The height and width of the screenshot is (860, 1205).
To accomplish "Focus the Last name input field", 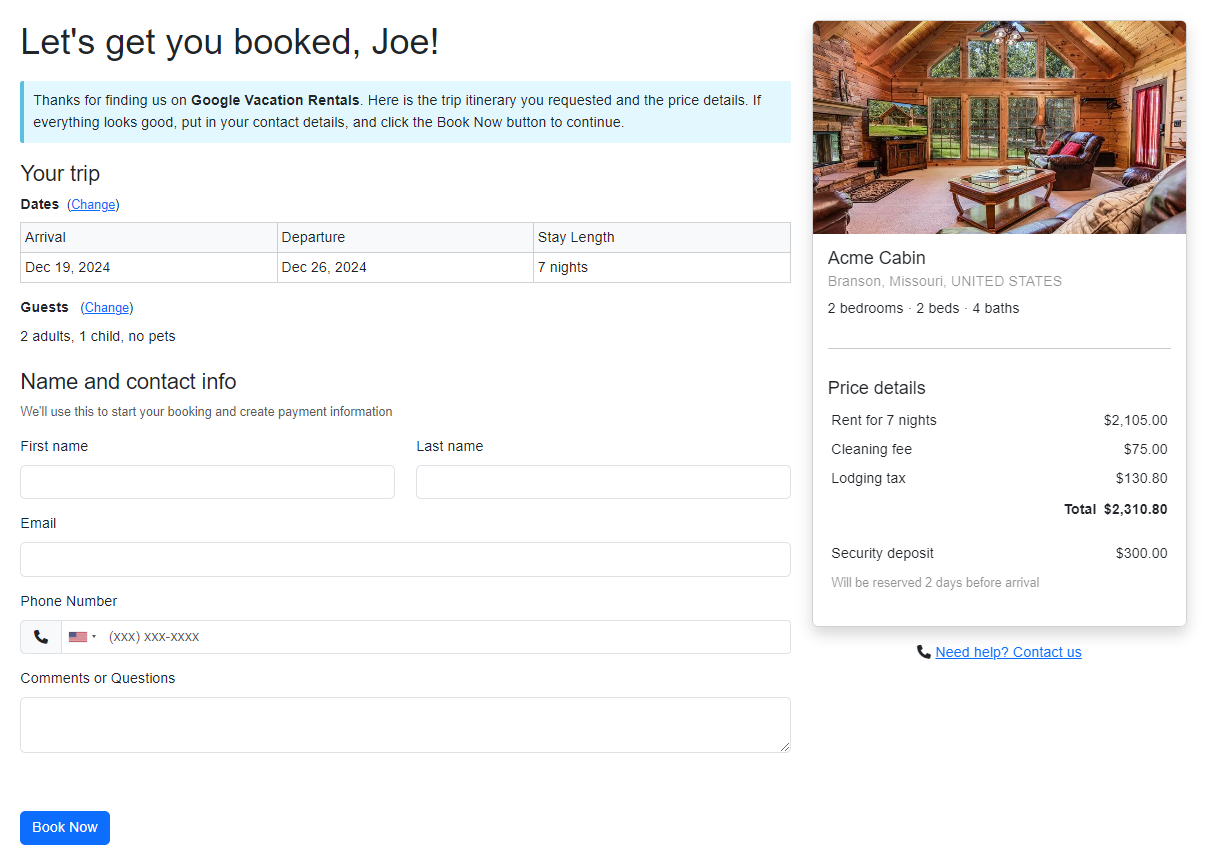I will [603, 482].
